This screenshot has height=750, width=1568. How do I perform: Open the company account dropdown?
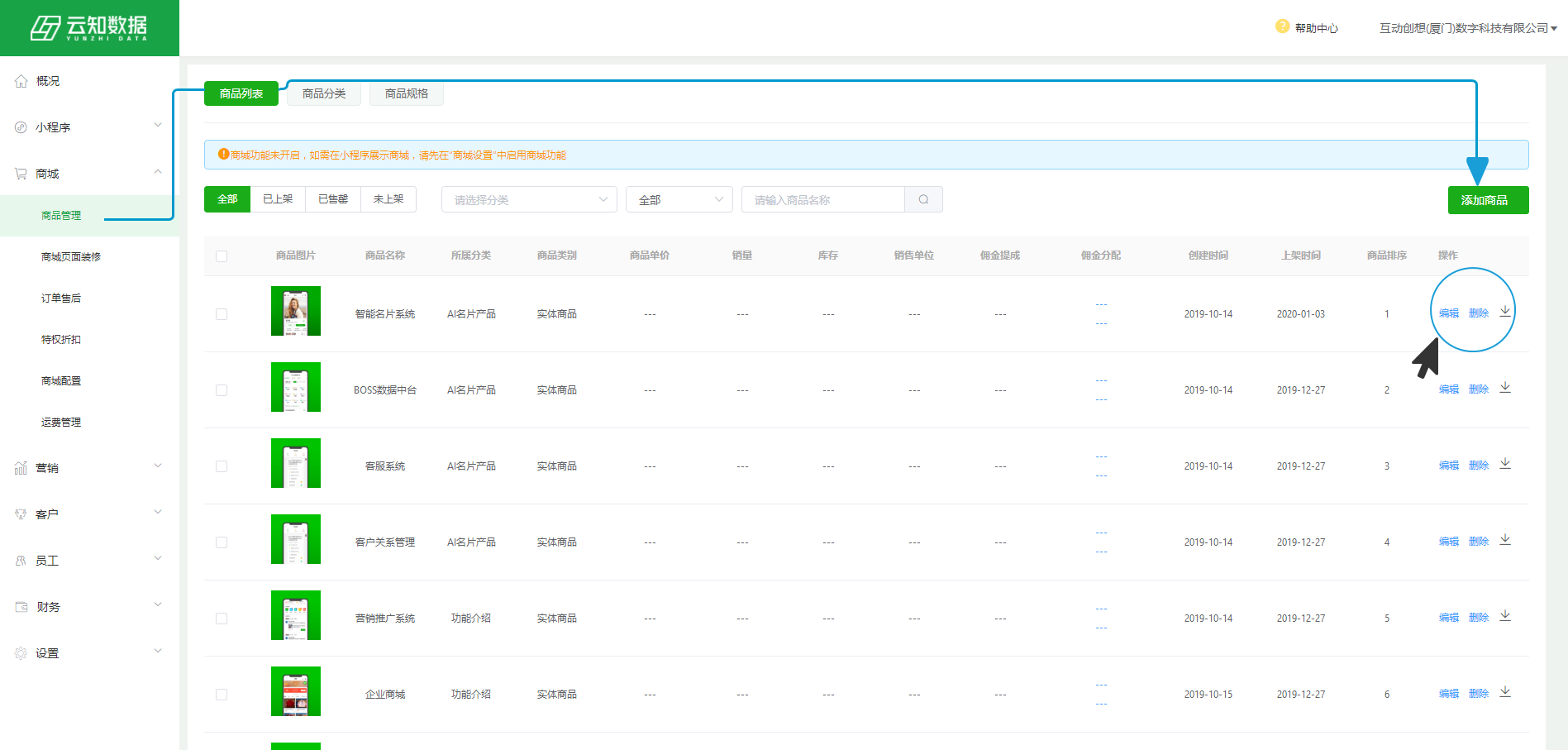1468,28
